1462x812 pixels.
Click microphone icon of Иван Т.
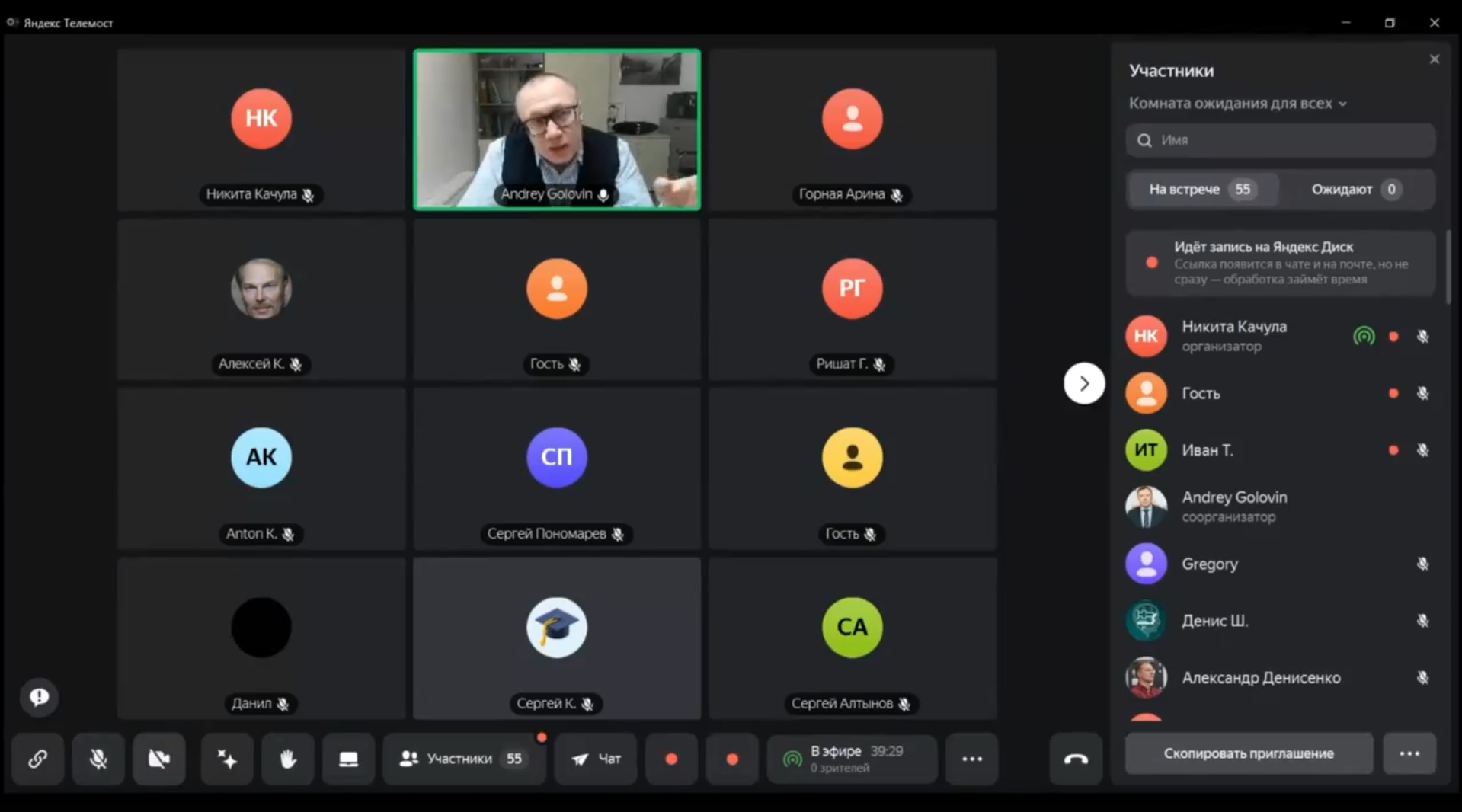pos(1422,450)
